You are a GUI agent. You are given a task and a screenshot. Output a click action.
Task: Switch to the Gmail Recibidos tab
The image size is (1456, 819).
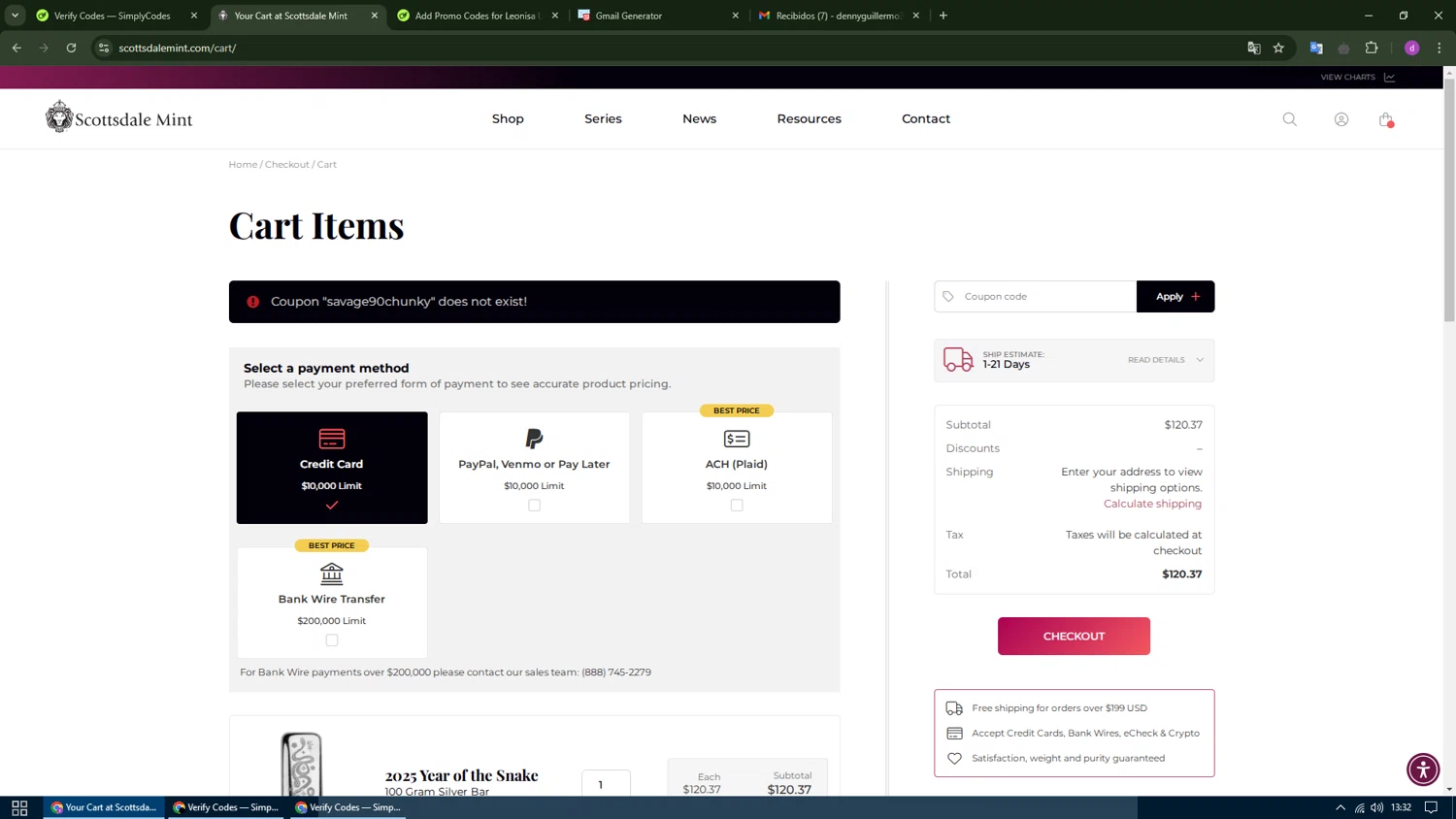[839, 16]
